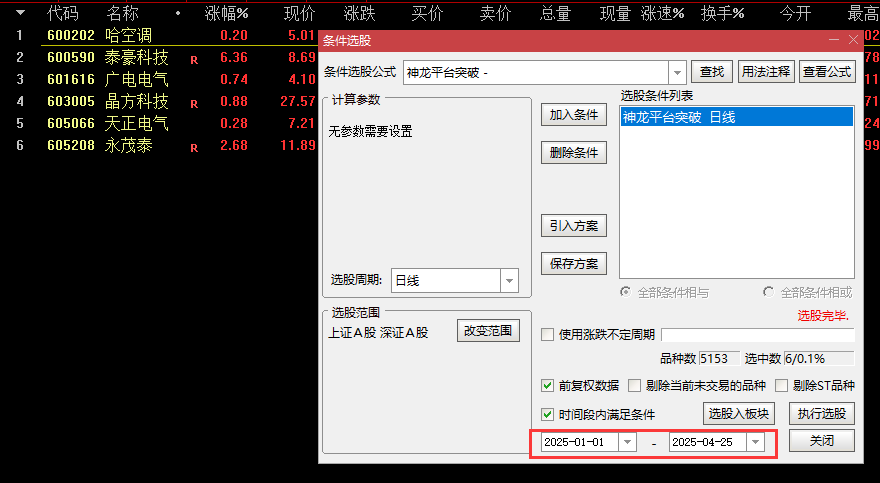Click the 无参数需要设置 text
880x483 pixels.
coord(370,131)
